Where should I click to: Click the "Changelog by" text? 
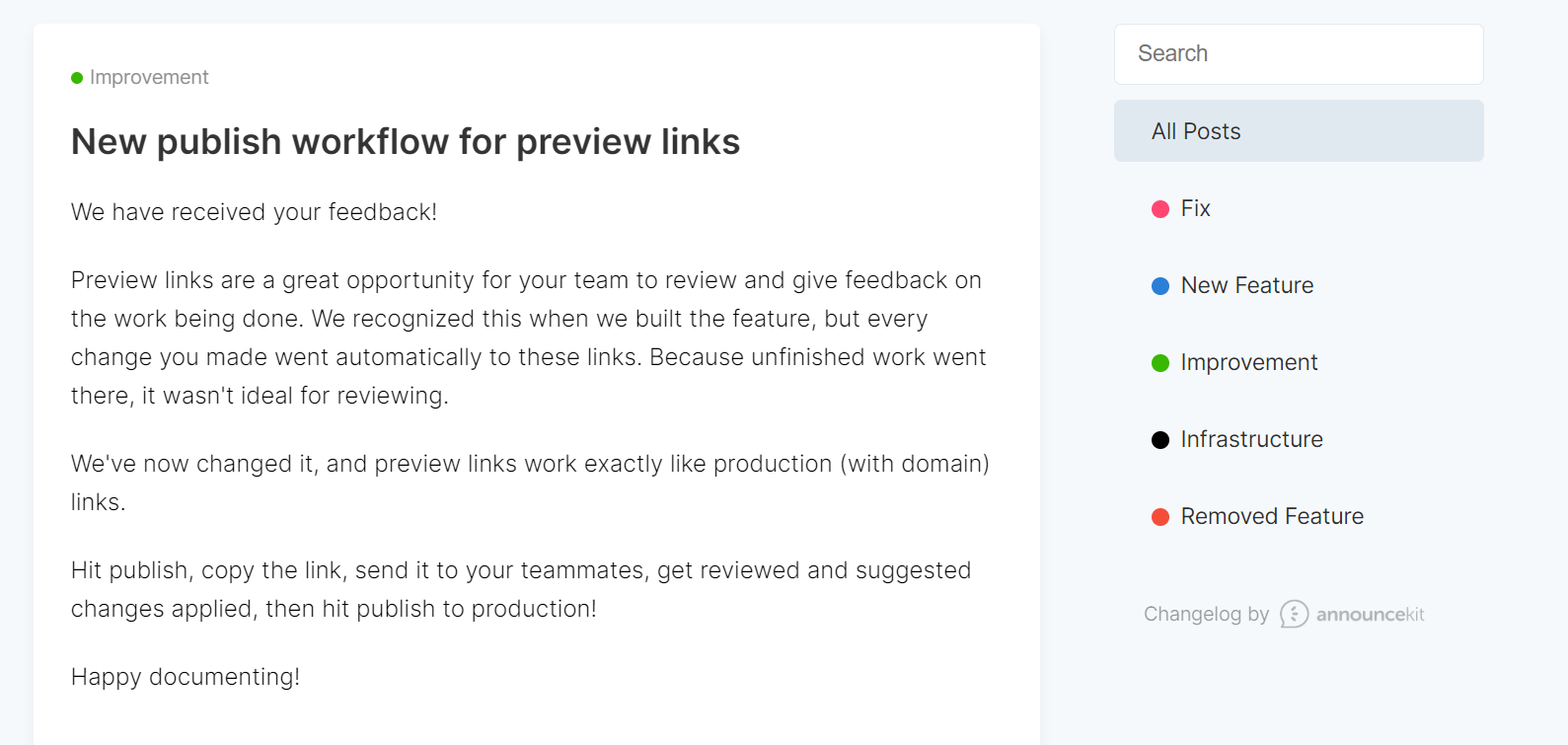1206,614
